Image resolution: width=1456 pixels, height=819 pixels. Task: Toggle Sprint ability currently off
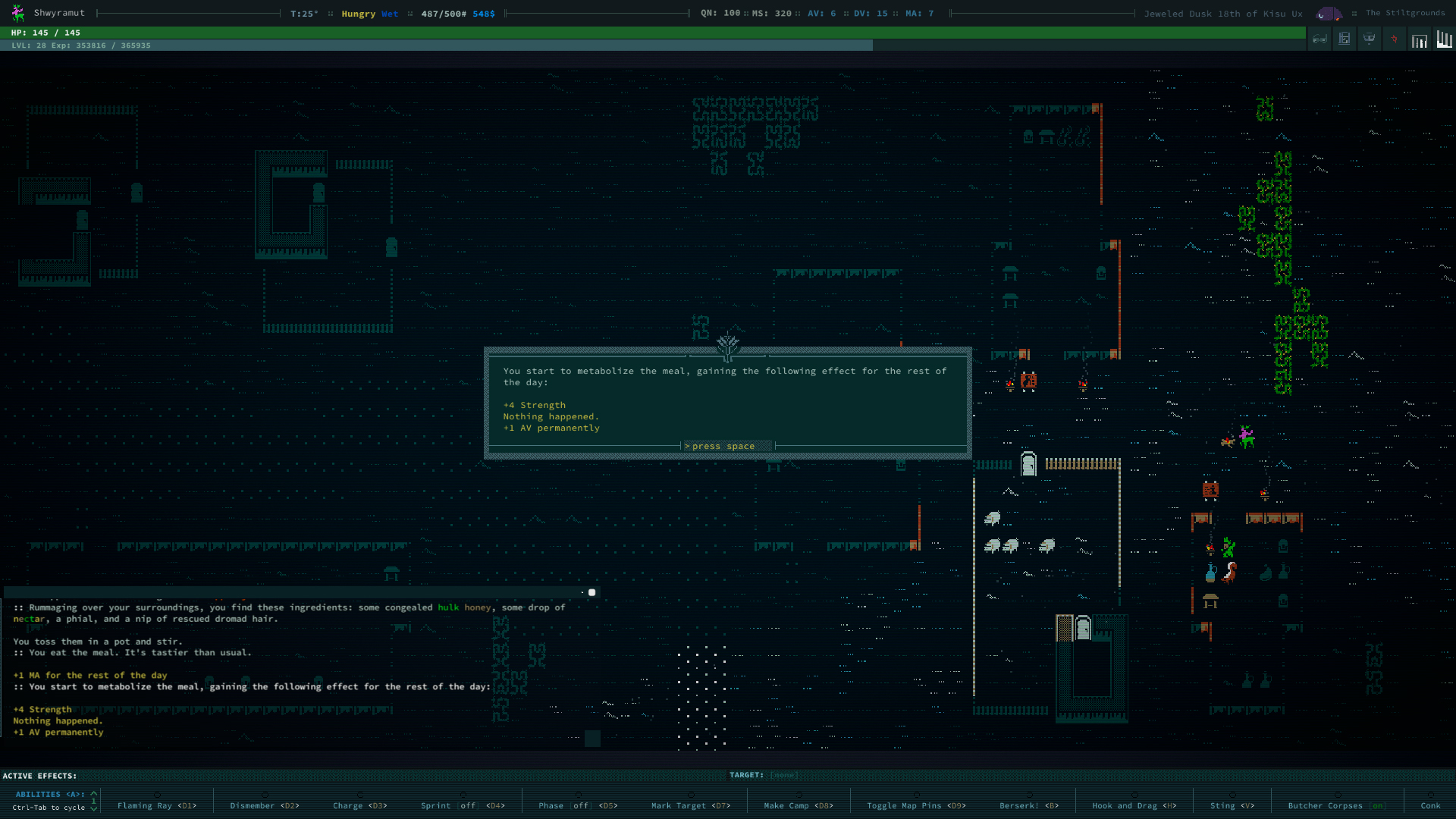[462, 805]
